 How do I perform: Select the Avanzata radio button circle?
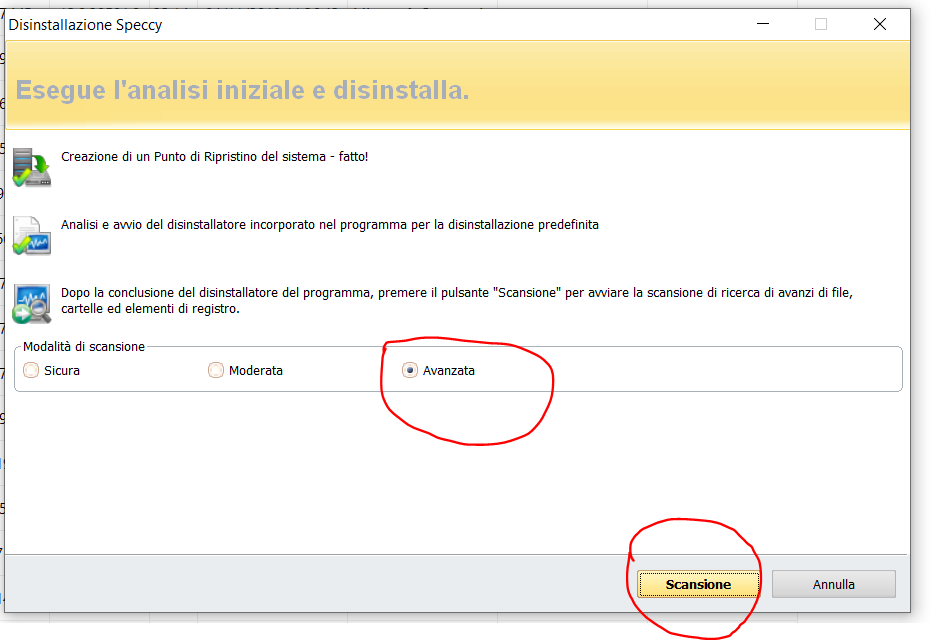pos(409,370)
